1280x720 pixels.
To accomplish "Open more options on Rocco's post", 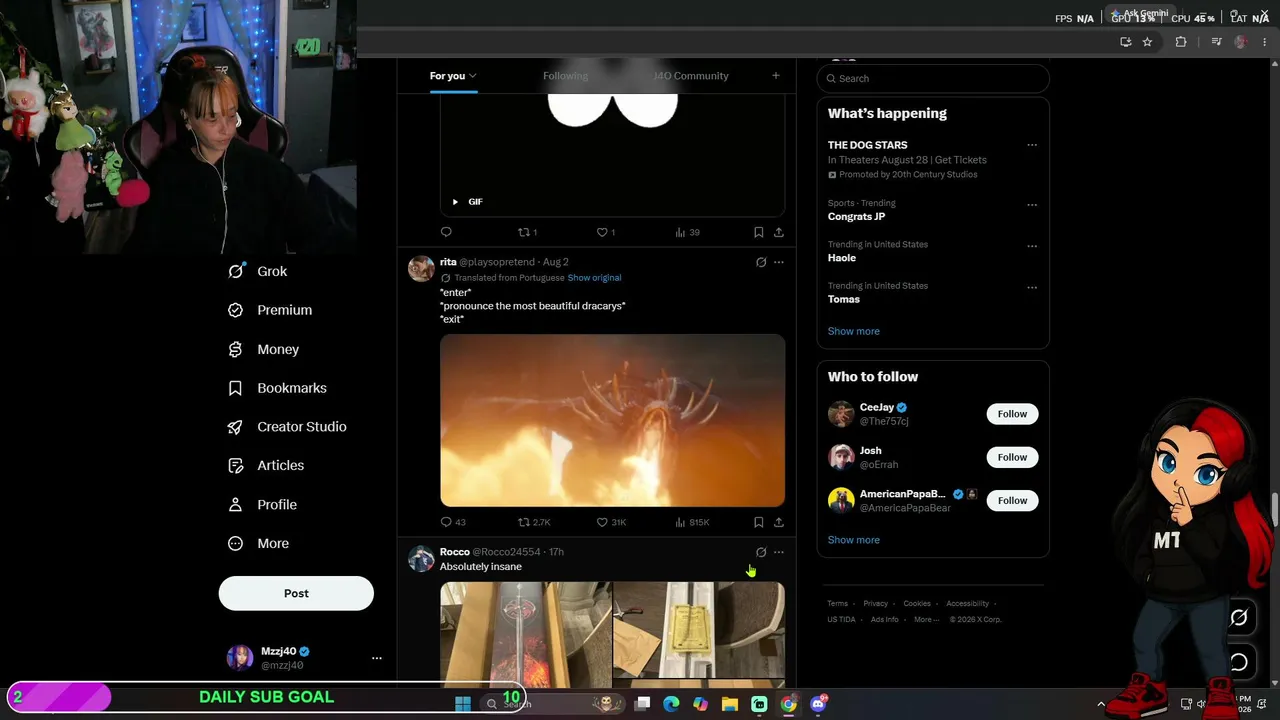I will [779, 552].
